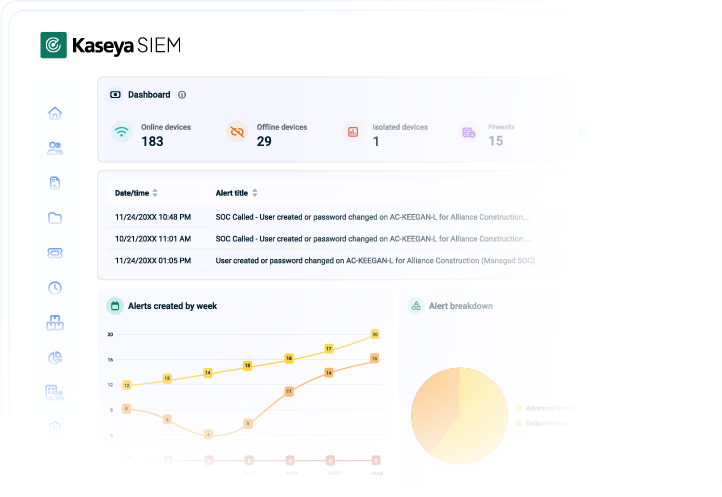
Task: Click the Isolated devices red icon
Action: pos(352,132)
